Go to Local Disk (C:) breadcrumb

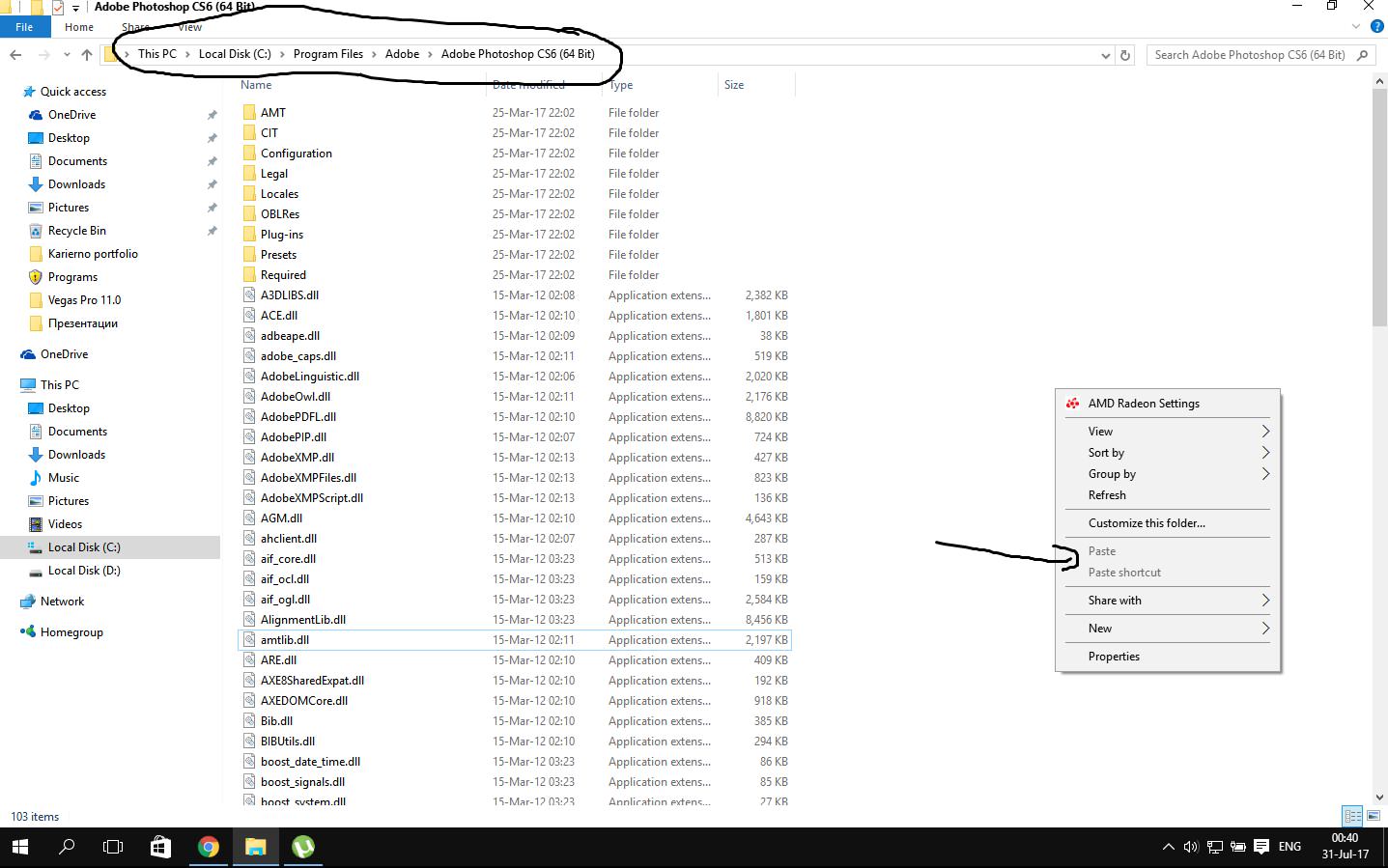click(x=235, y=54)
